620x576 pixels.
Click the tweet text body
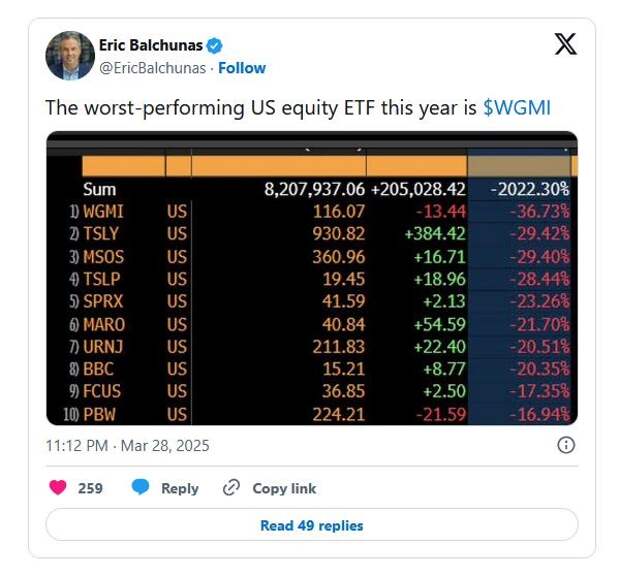pos(260,108)
